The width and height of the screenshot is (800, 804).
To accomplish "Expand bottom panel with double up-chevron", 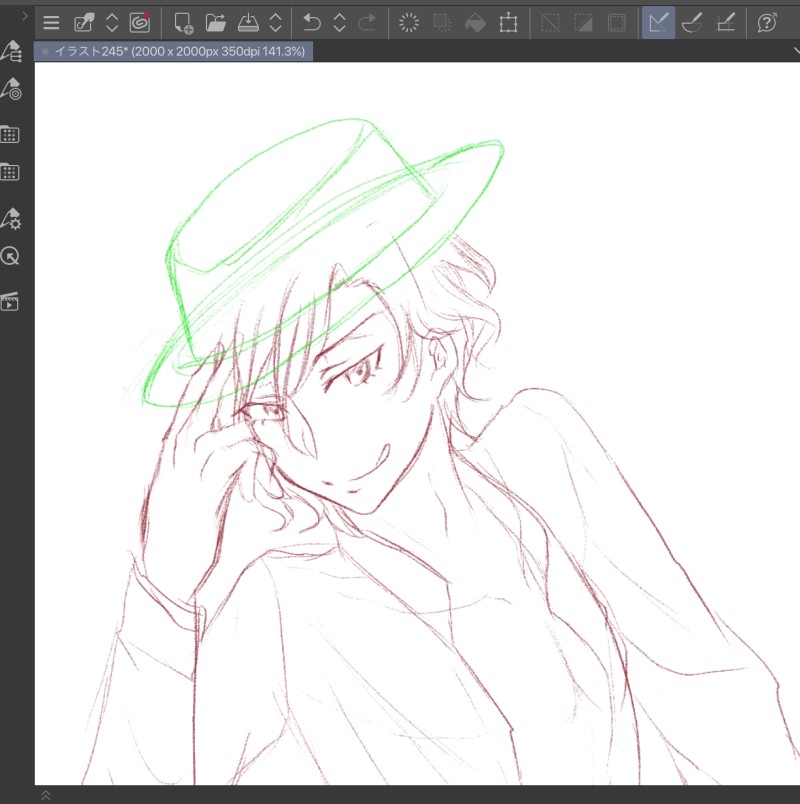I will (46, 795).
